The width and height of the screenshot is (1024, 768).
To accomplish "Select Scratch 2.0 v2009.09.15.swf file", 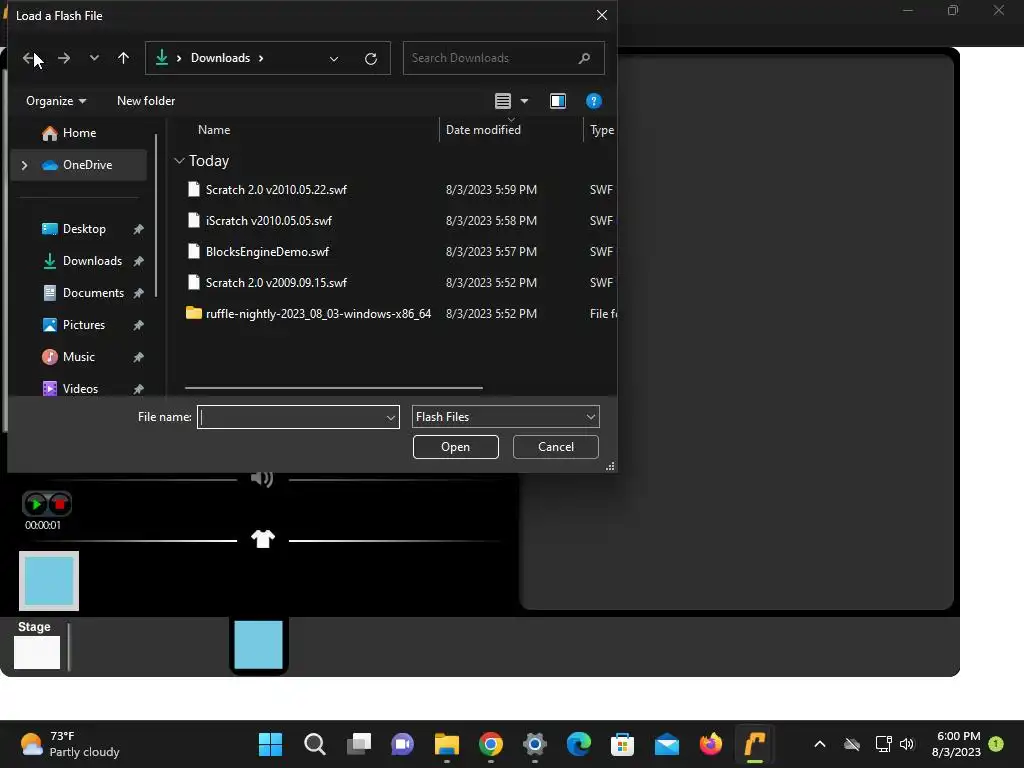I will pos(276,283).
